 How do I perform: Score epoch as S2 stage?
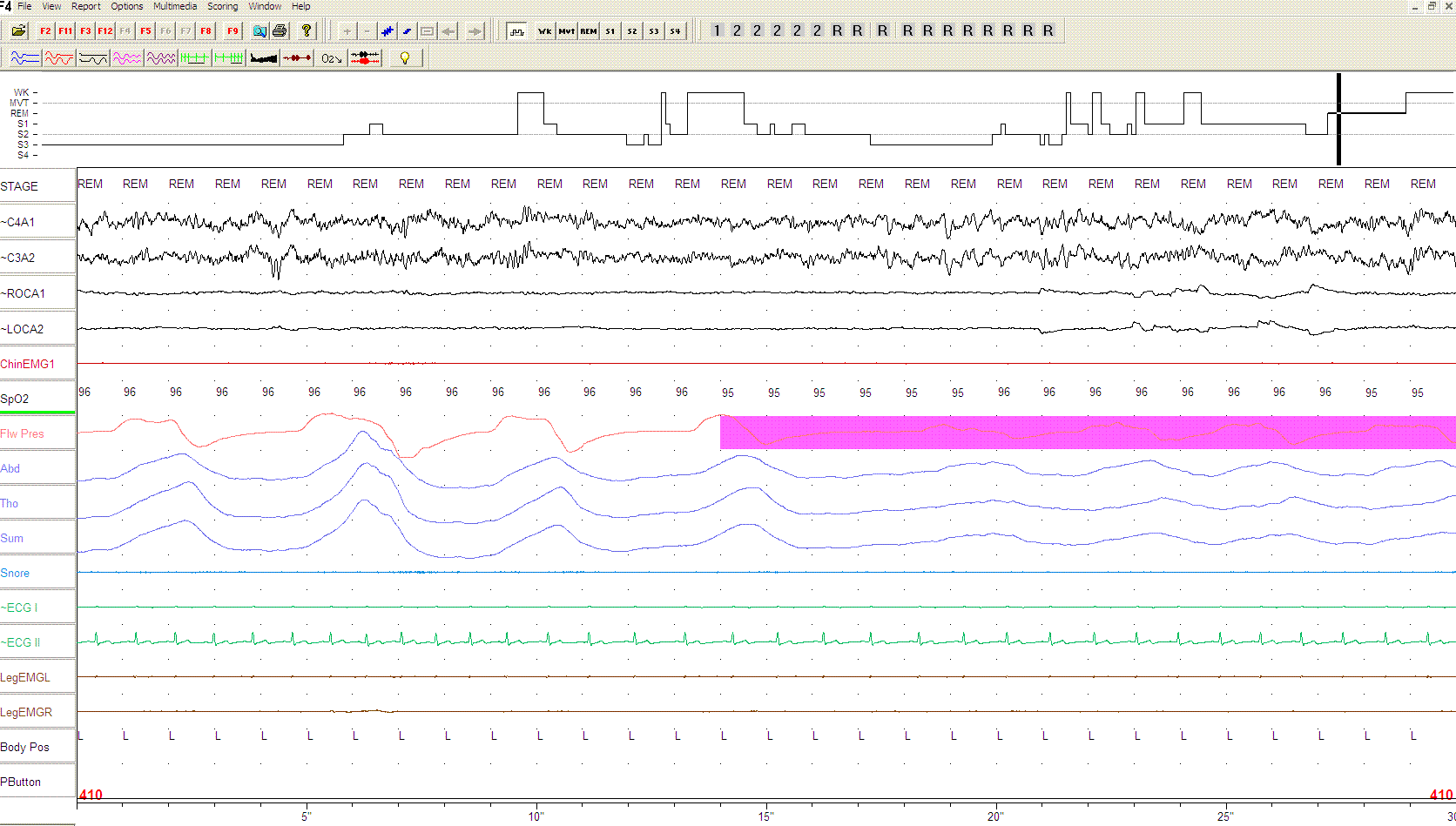click(632, 31)
